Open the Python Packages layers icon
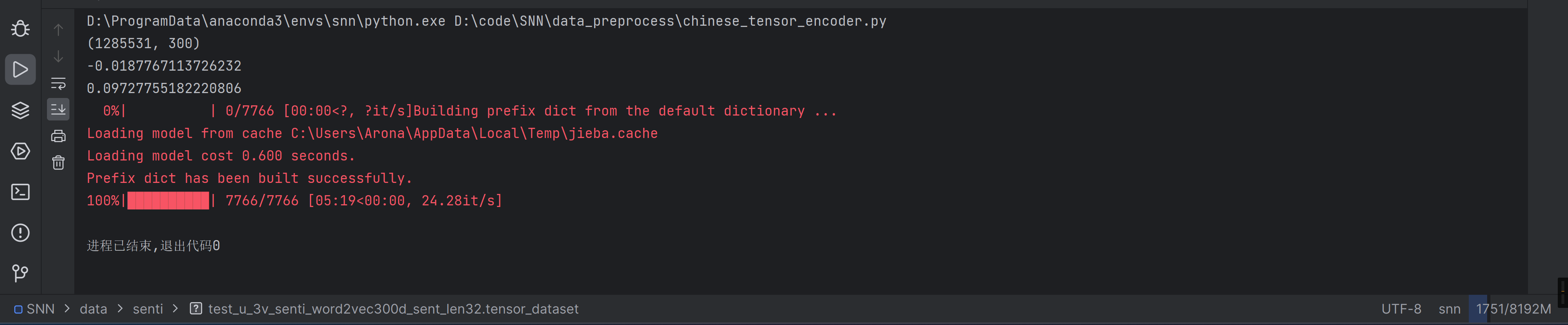1568x325 pixels. click(20, 110)
